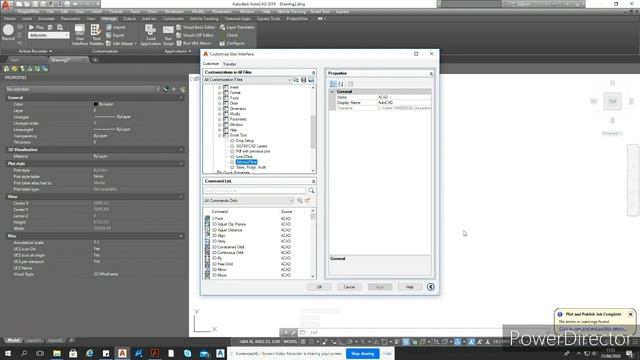Expand the Action Recorder panel arrow
This screenshot has width=640, height=360.
pyautogui.click(x=51, y=51)
